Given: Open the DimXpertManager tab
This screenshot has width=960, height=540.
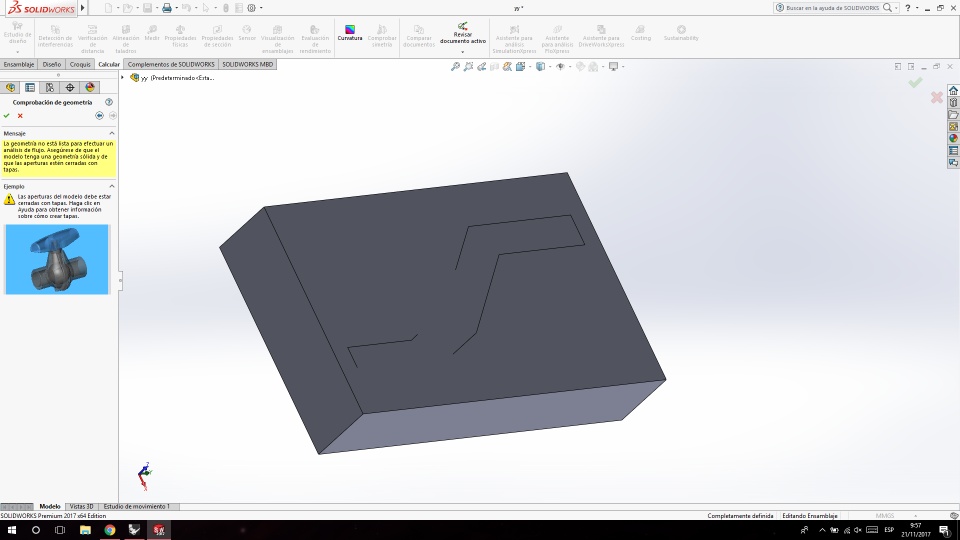Looking at the screenshot, I should (x=70, y=88).
